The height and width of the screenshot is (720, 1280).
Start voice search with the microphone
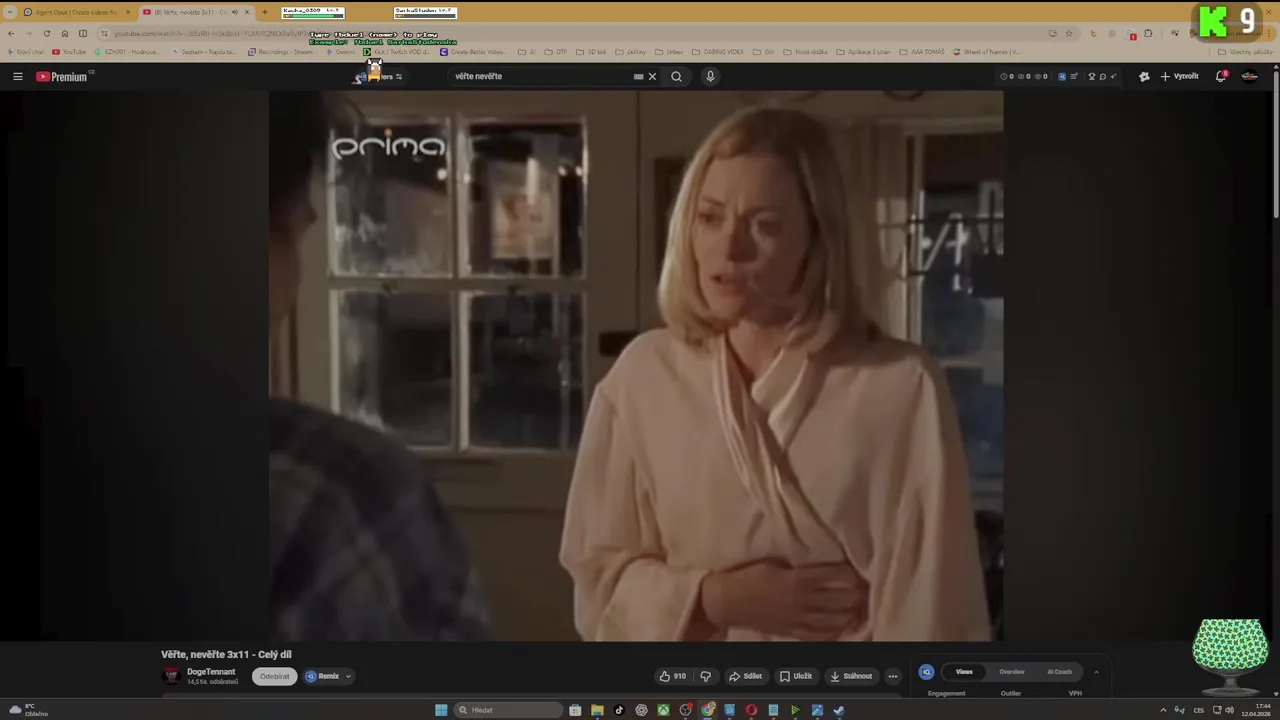[710, 76]
